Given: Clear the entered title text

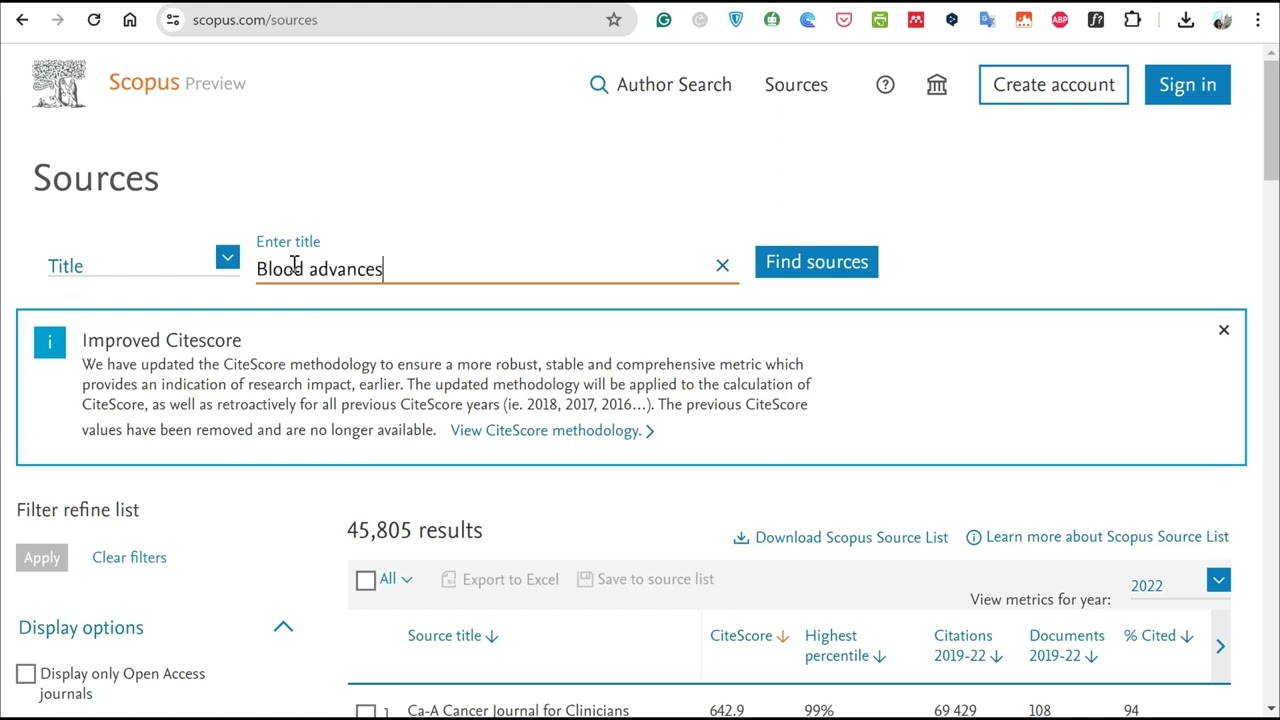Looking at the screenshot, I should click(723, 265).
